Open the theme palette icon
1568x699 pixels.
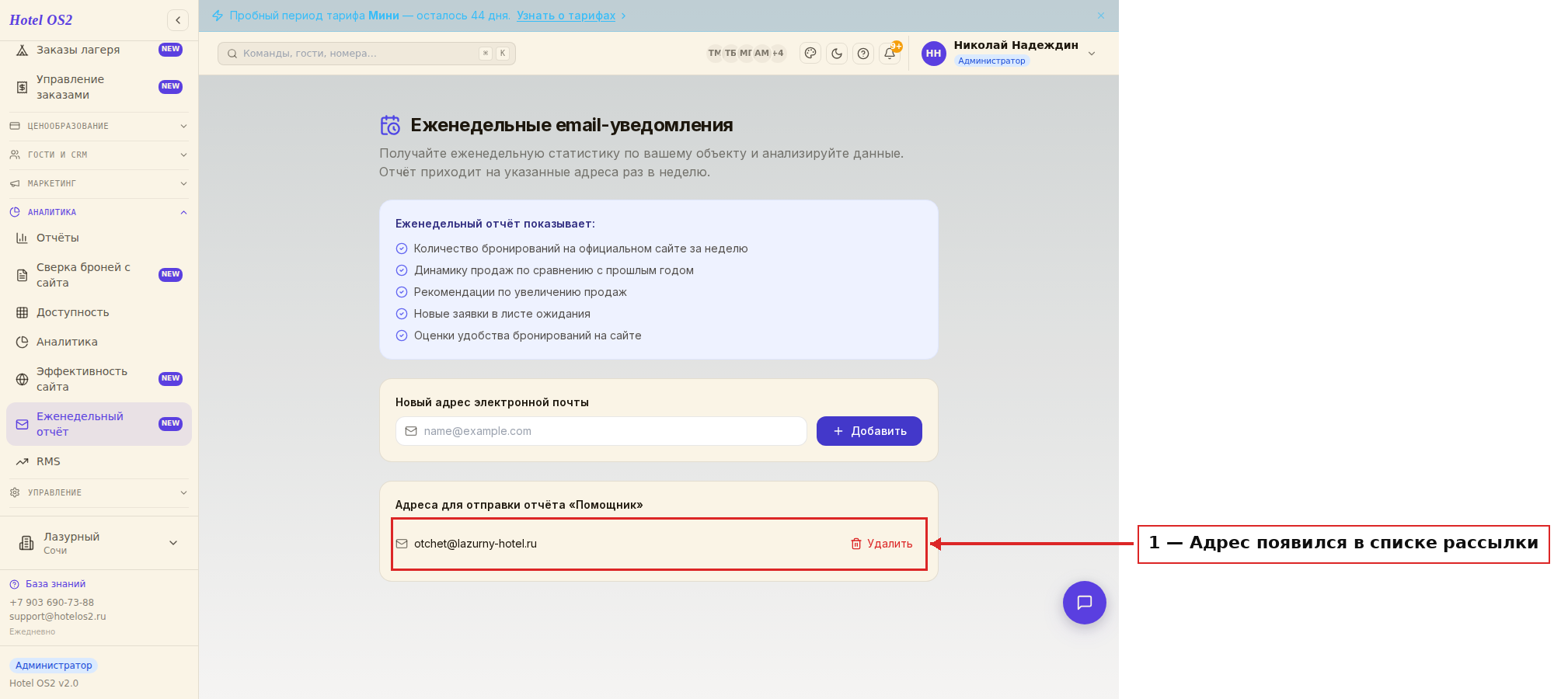point(810,54)
